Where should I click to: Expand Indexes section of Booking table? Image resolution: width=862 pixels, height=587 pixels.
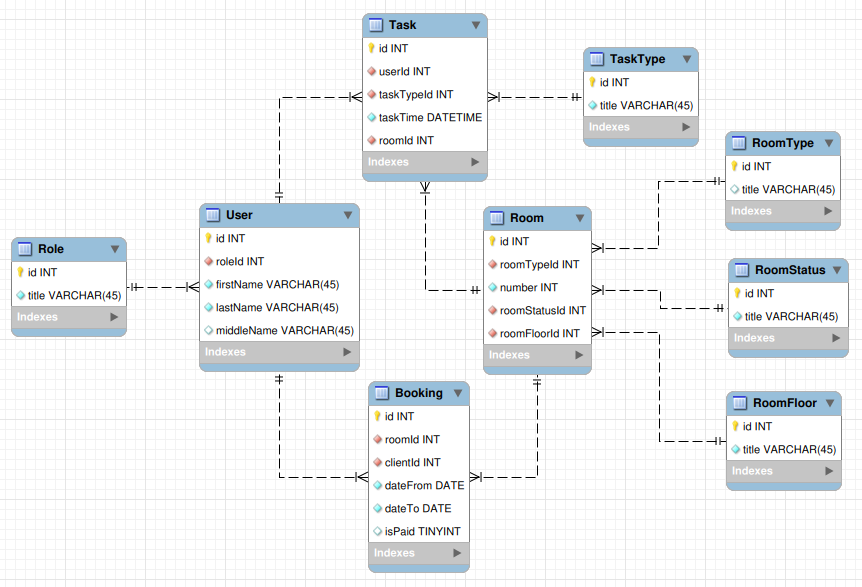[x=457, y=553]
